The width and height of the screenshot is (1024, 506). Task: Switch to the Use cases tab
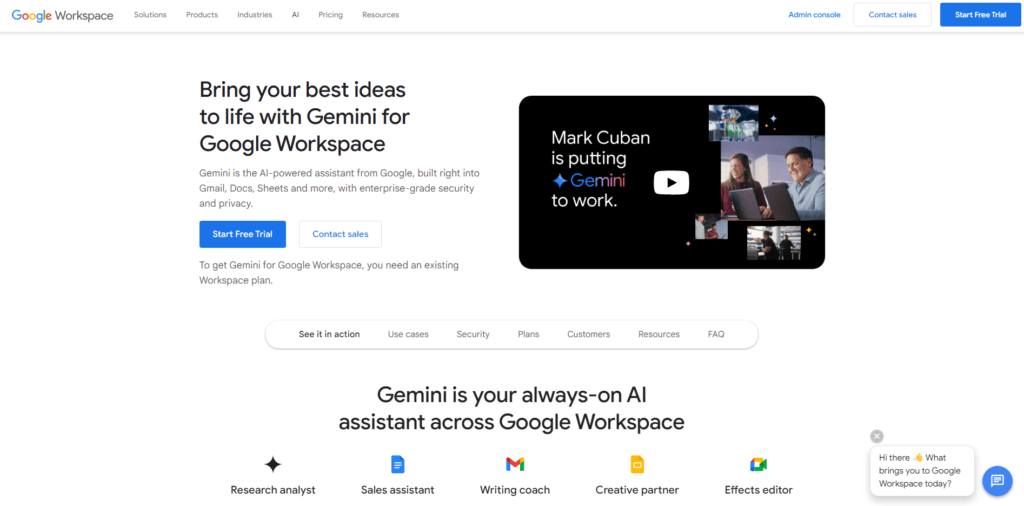[408, 334]
